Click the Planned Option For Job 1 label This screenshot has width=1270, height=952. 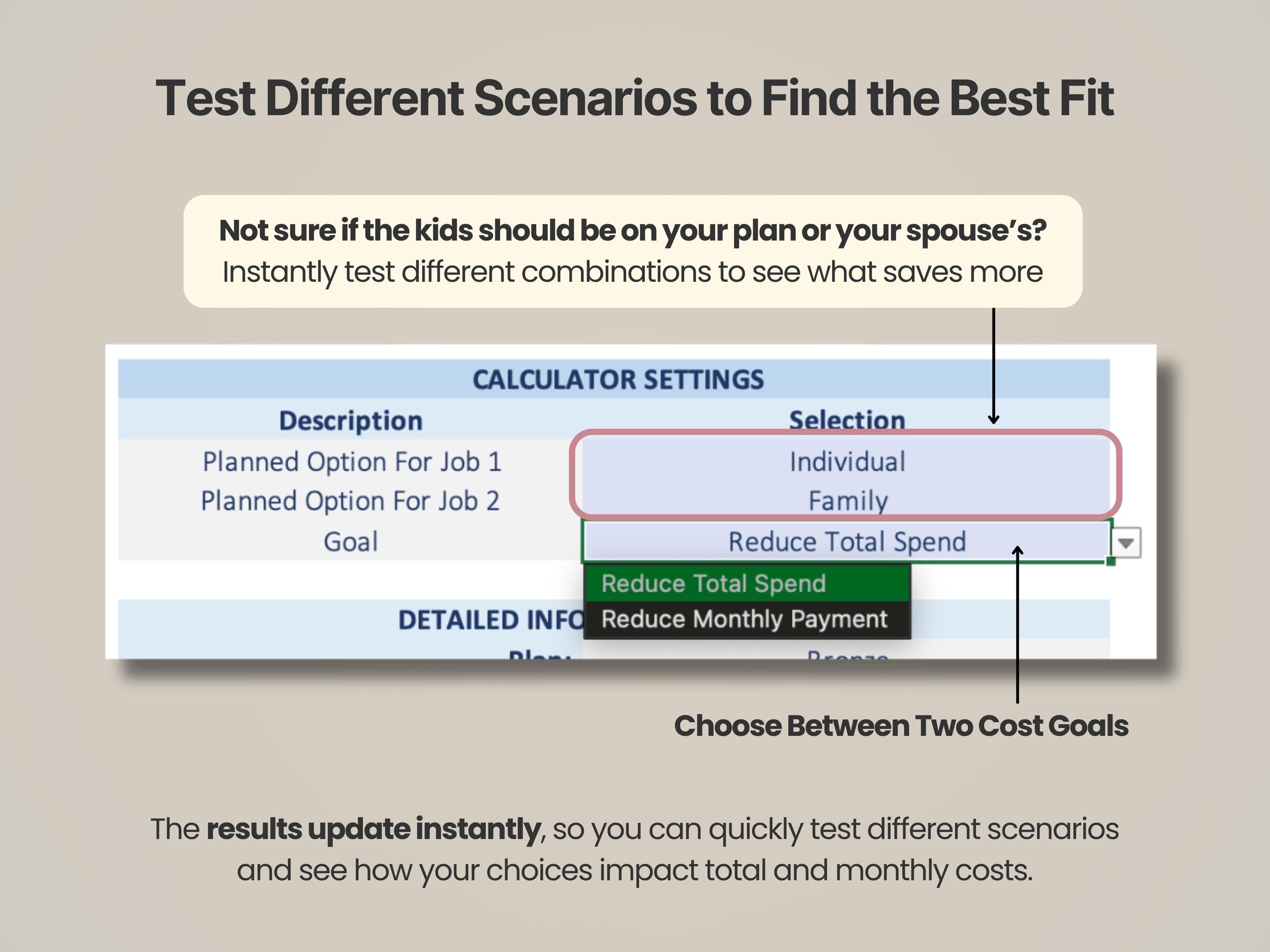tap(351, 462)
